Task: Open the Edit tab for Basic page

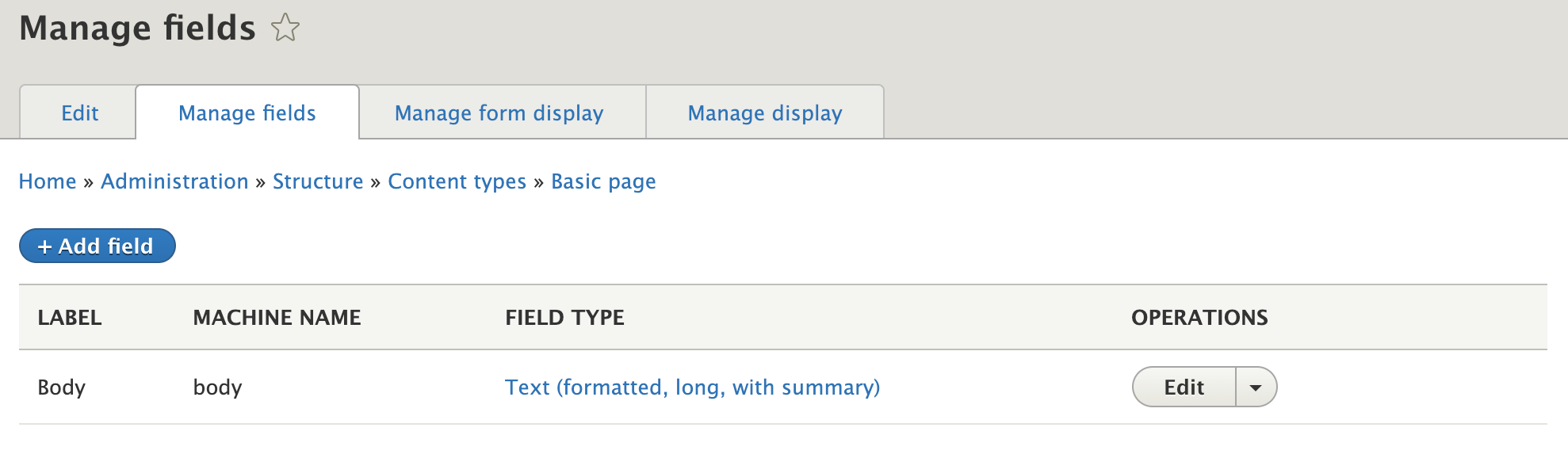Action: [x=78, y=113]
